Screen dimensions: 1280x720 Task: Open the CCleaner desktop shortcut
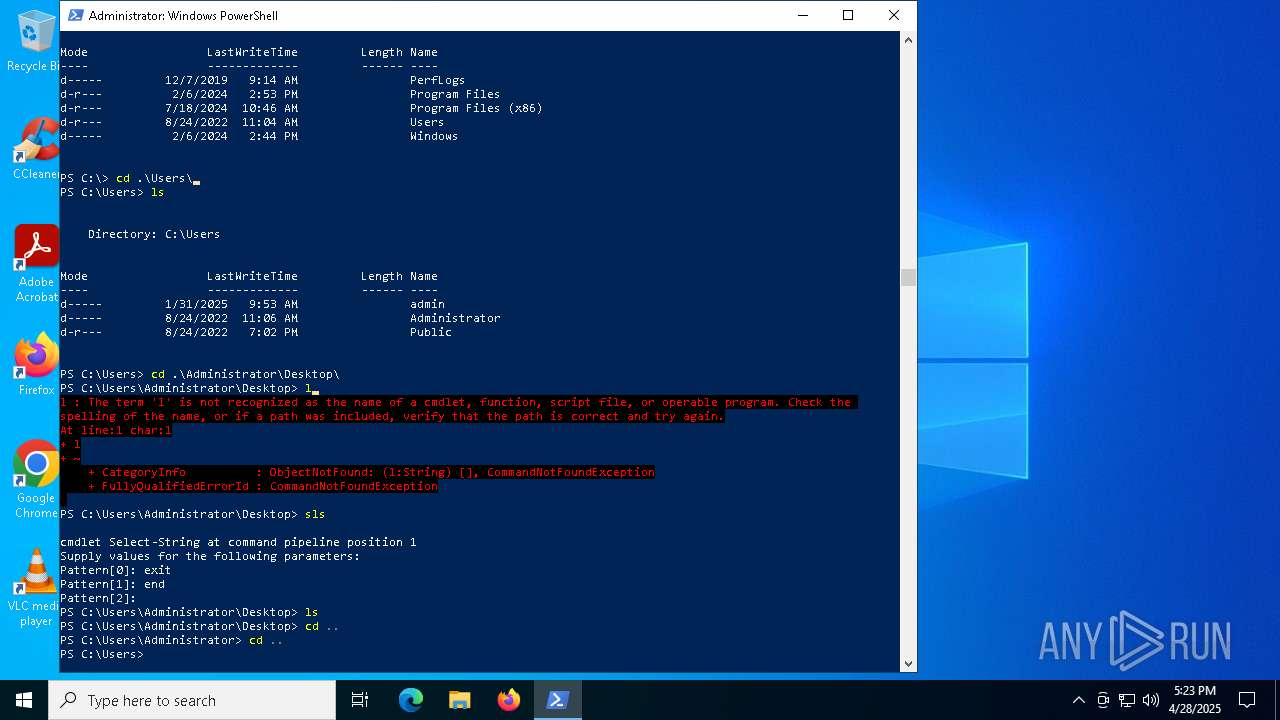pos(34,150)
